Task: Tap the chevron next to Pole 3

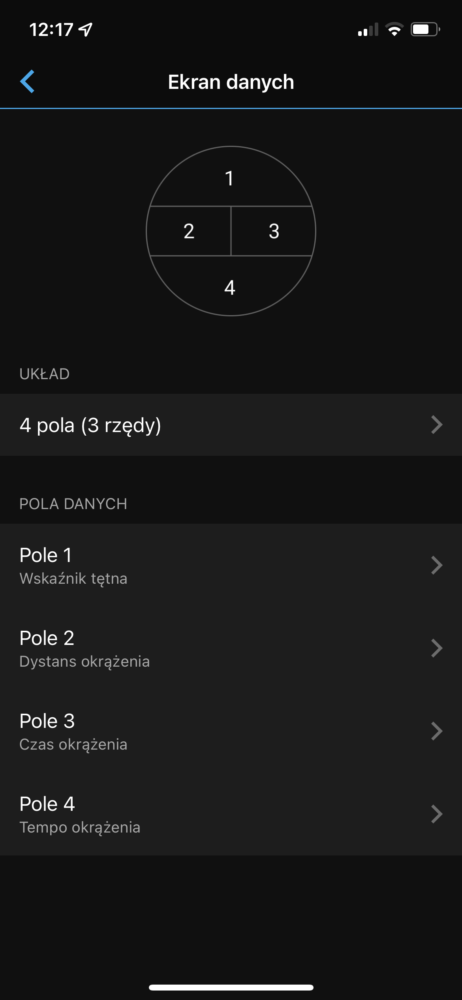Action: click(x=437, y=731)
